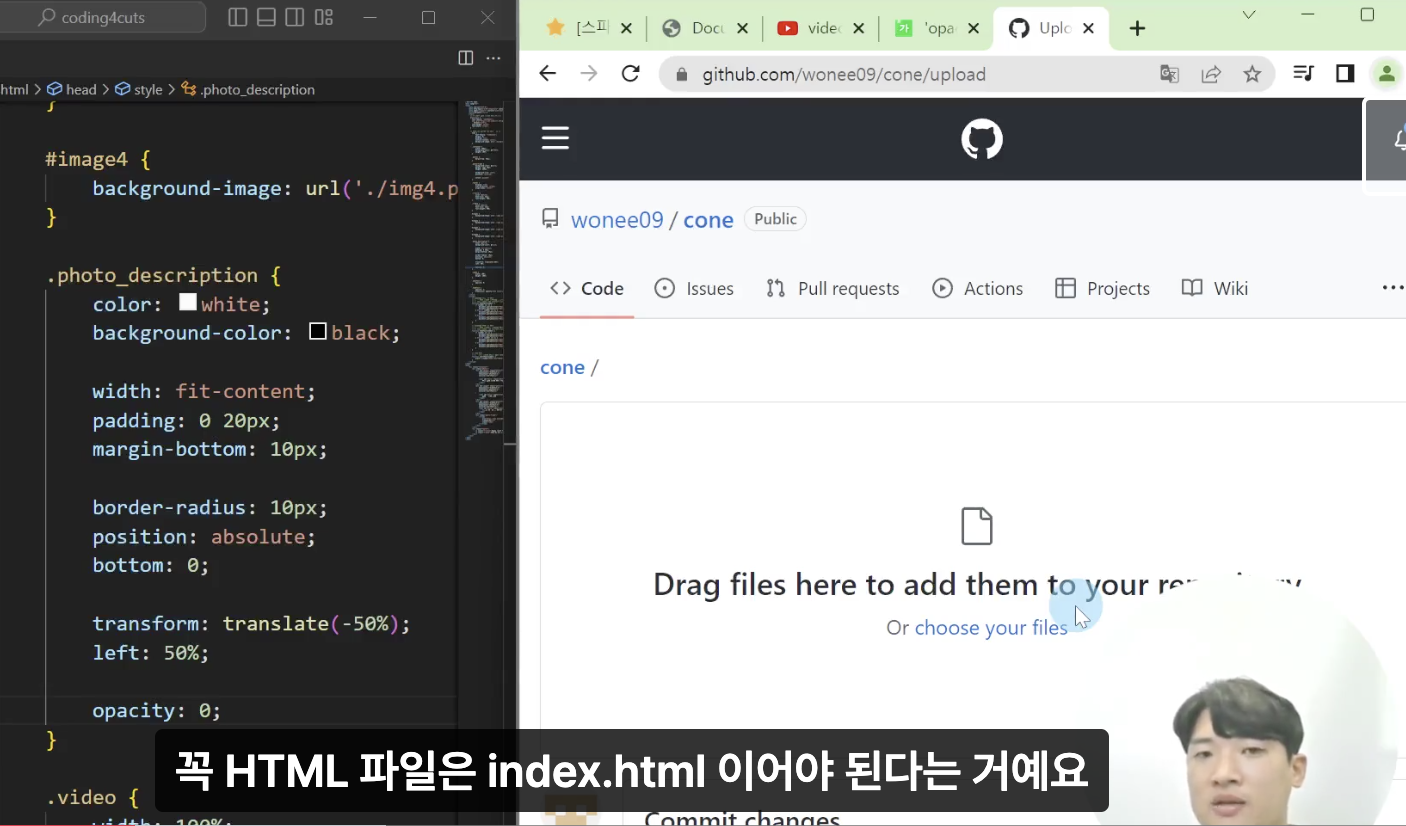Click the black color swatch in the code
Screen dimensions: 1406x826
coord(318,331)
